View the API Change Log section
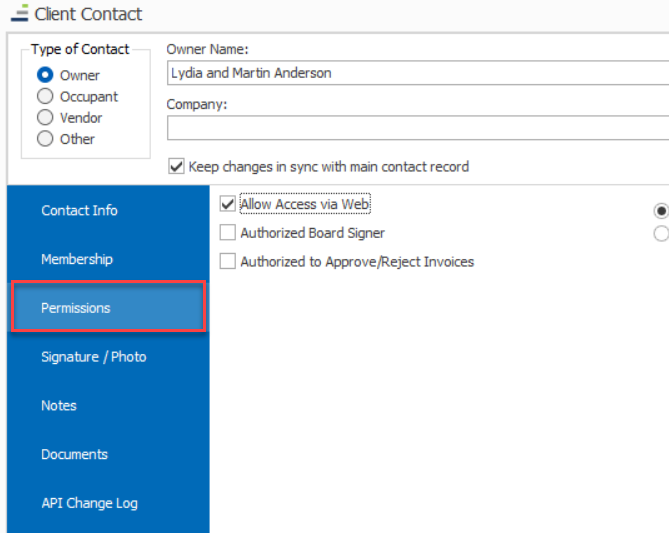669x533 pixels. pyautogui.click(x=108, y=503)
